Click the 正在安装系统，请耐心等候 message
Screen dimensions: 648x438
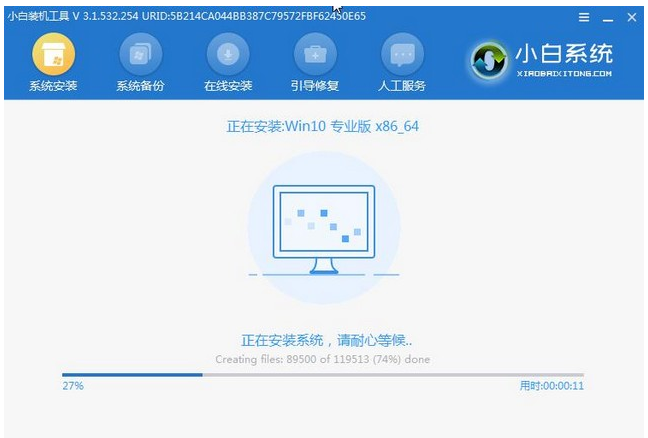click(326, 340)
